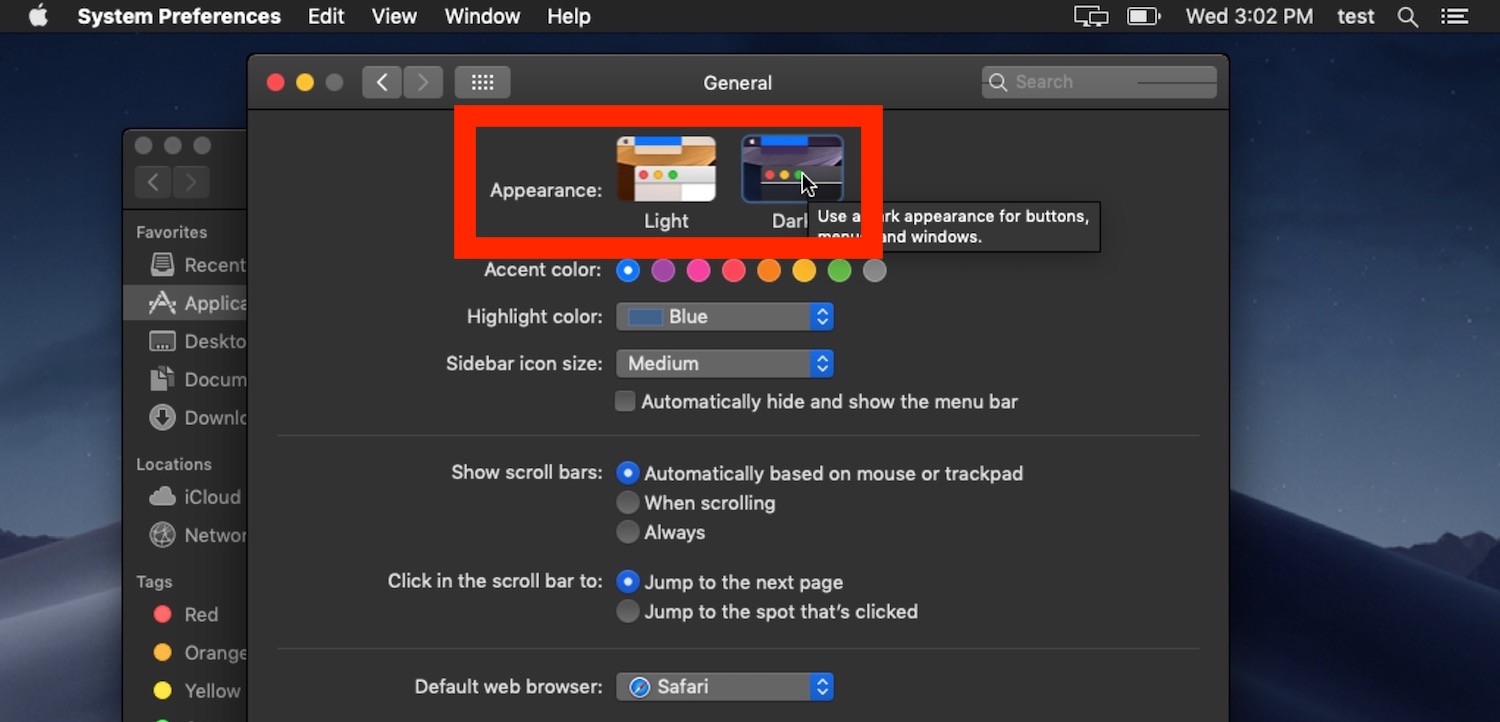Select the Orange tag dot in Finder

[162, 653]
